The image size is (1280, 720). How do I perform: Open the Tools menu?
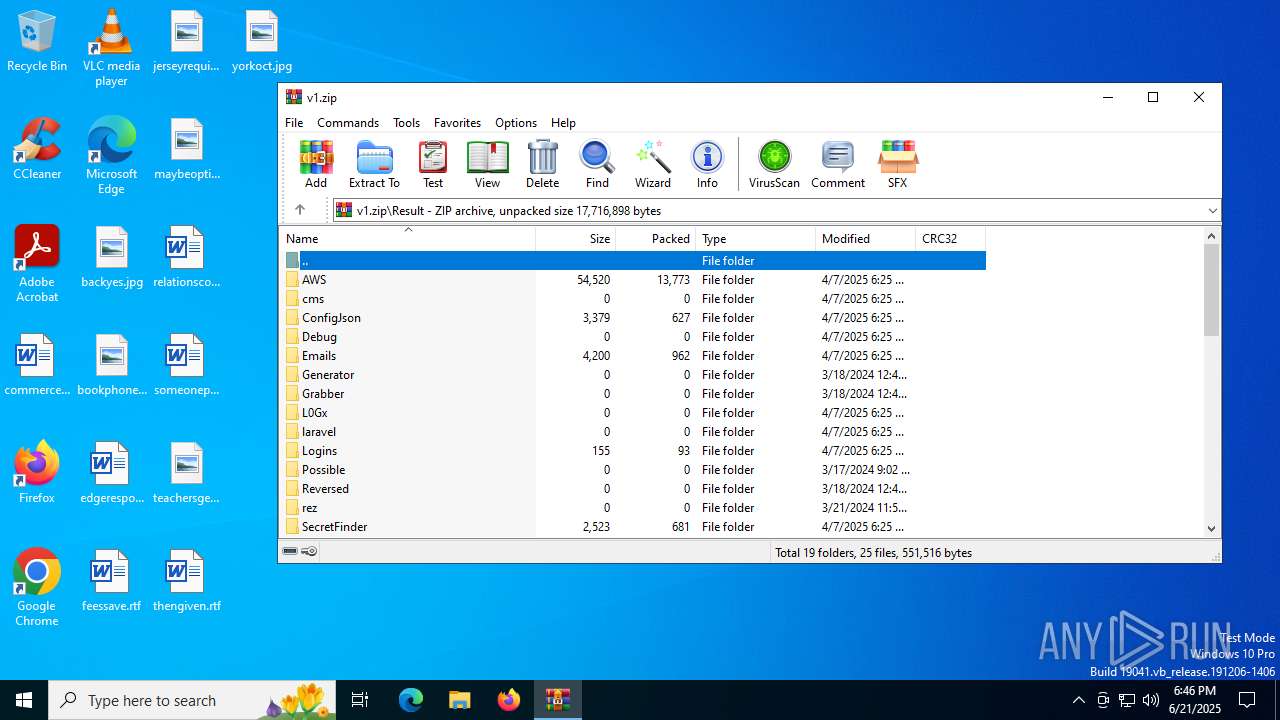tap(406, 122)
